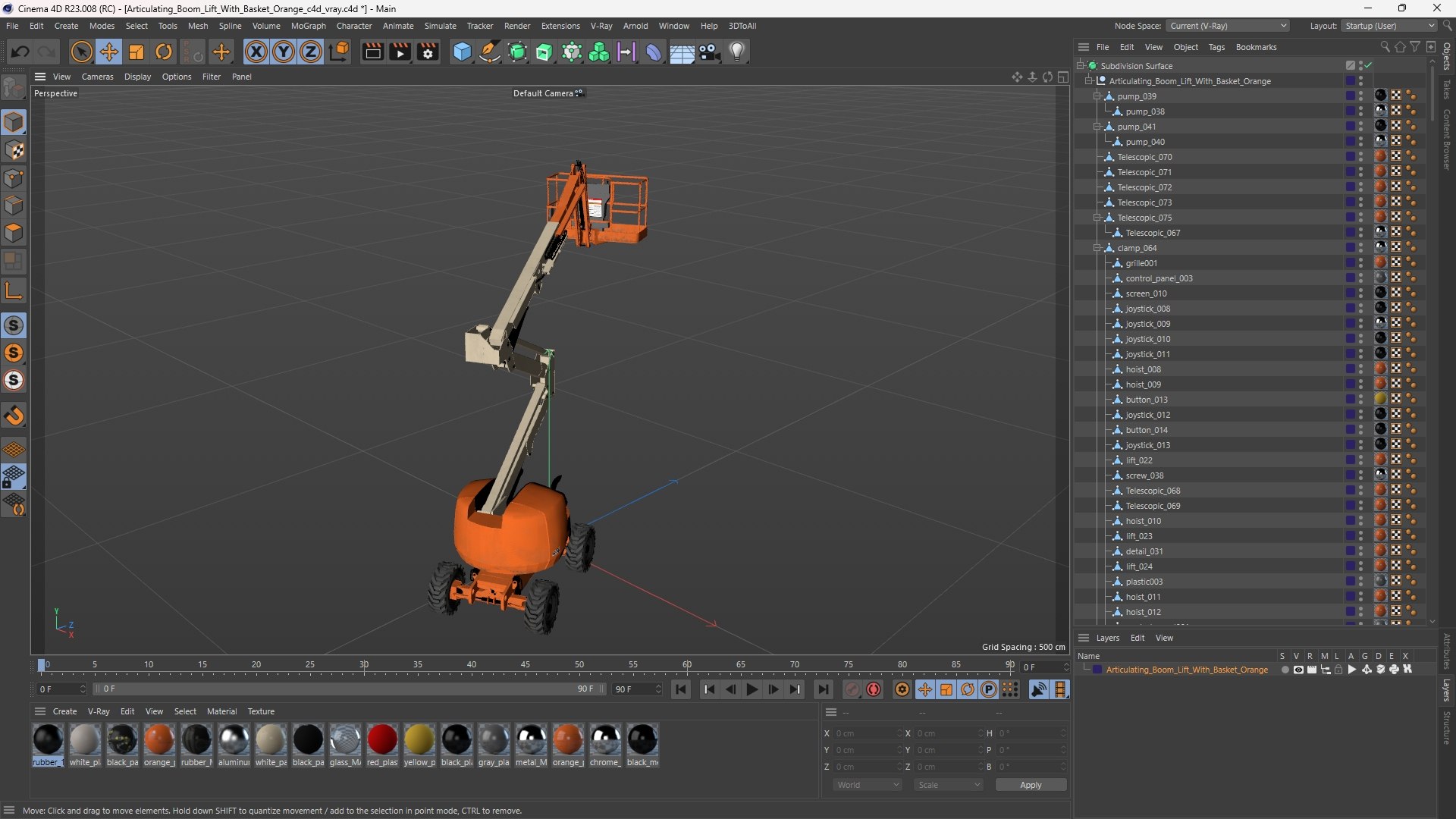Viewport: 1456px width, 819px height.
Task: Collapse the clamp_064 tree node
Action: [x=1097, y=248]
